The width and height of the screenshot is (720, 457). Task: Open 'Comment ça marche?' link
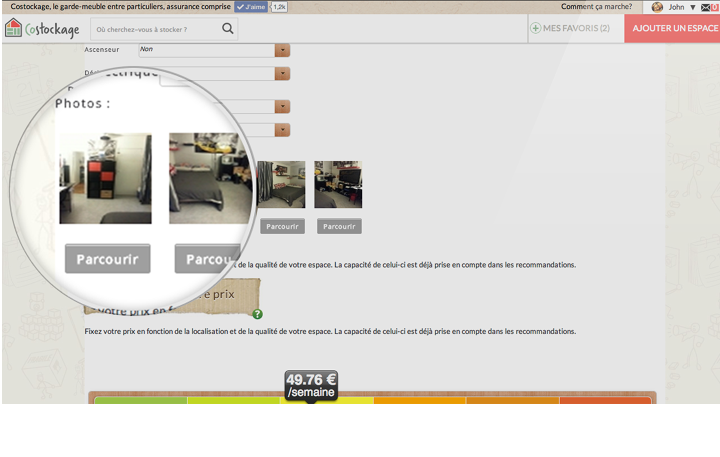coord(596,6)
